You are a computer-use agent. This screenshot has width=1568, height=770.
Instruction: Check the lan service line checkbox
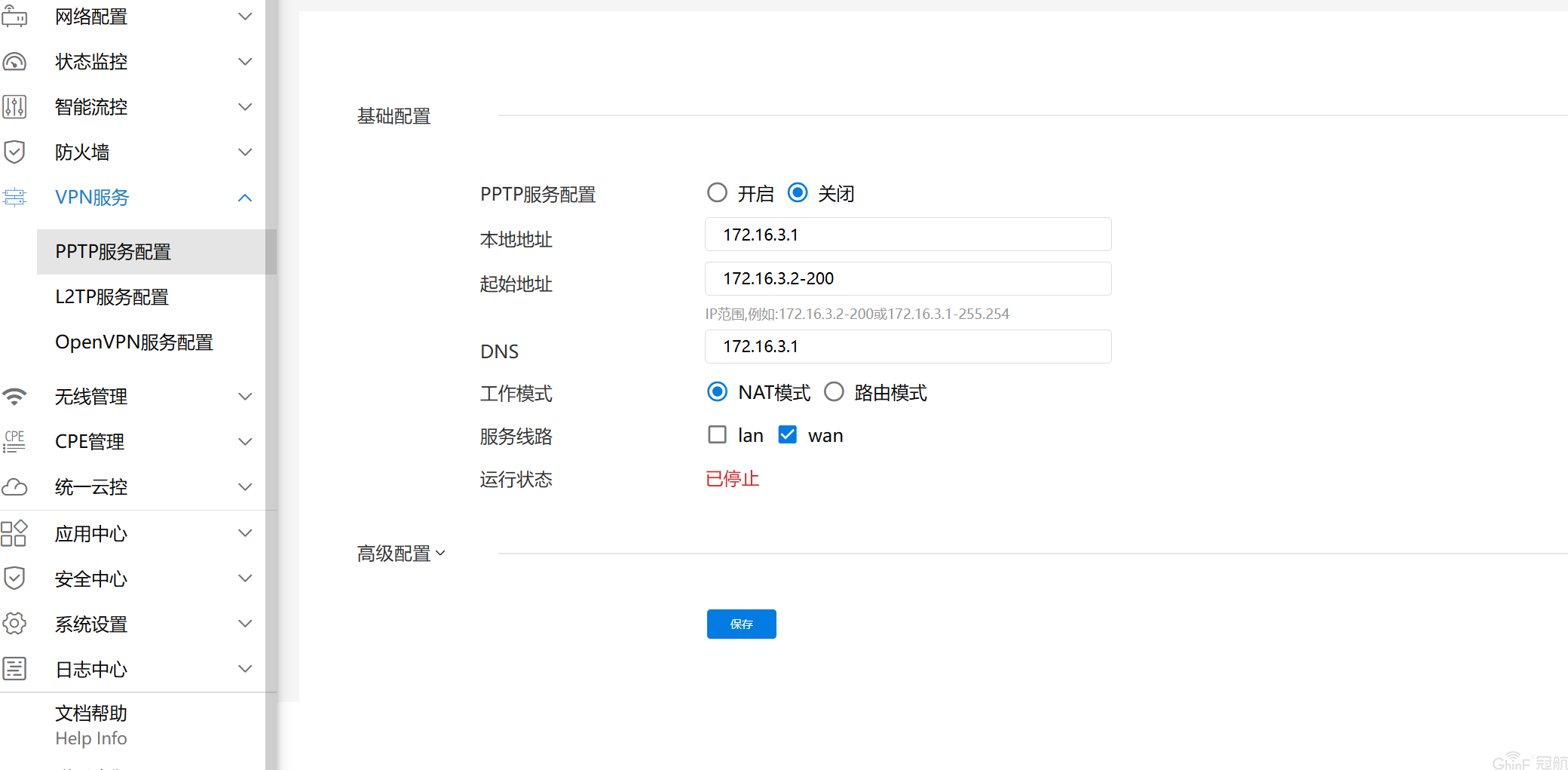717,435
